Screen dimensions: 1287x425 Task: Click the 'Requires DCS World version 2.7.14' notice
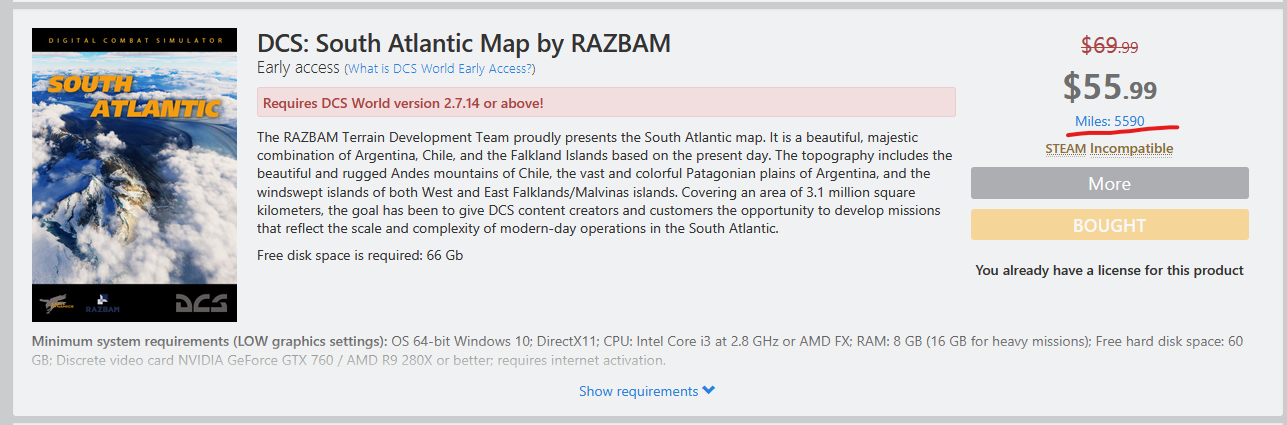606,102
